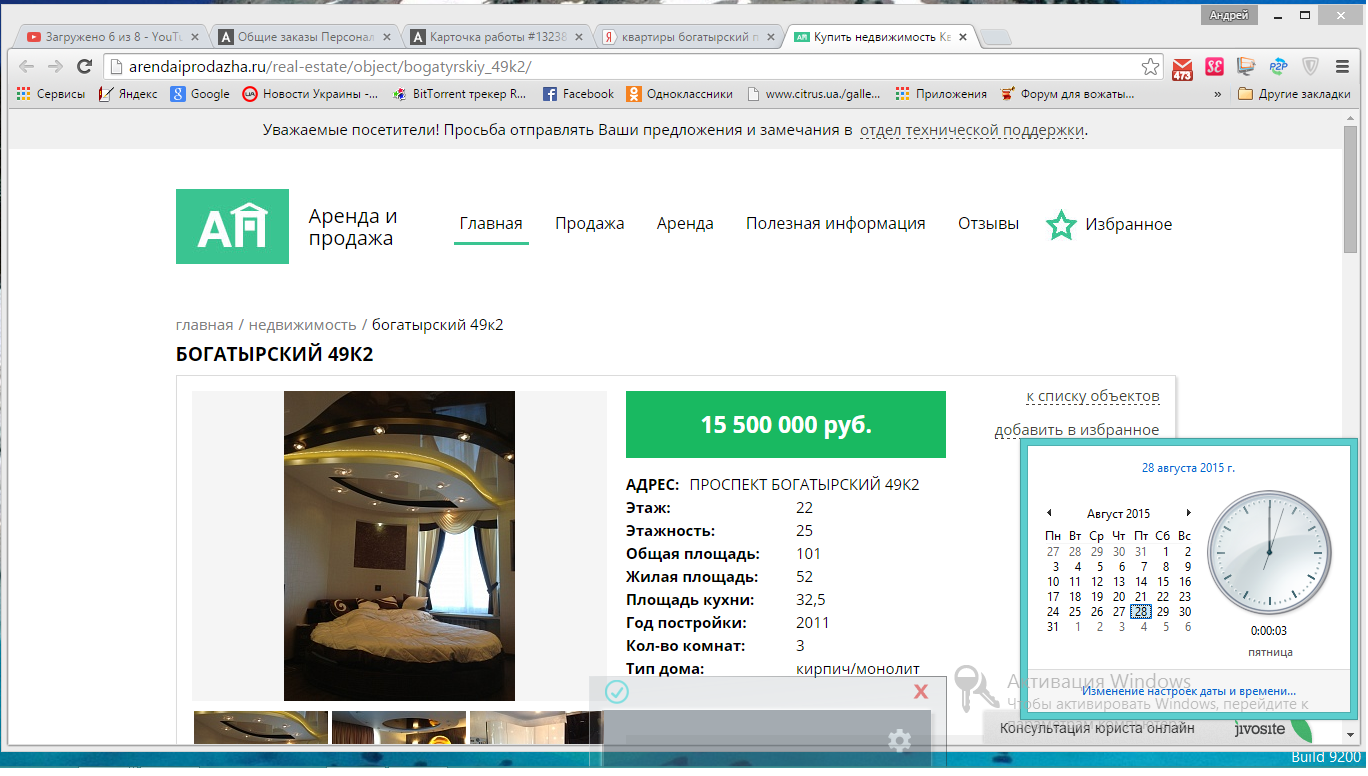
Task: Click the browser Forward arrow
Action: point(55,66)
